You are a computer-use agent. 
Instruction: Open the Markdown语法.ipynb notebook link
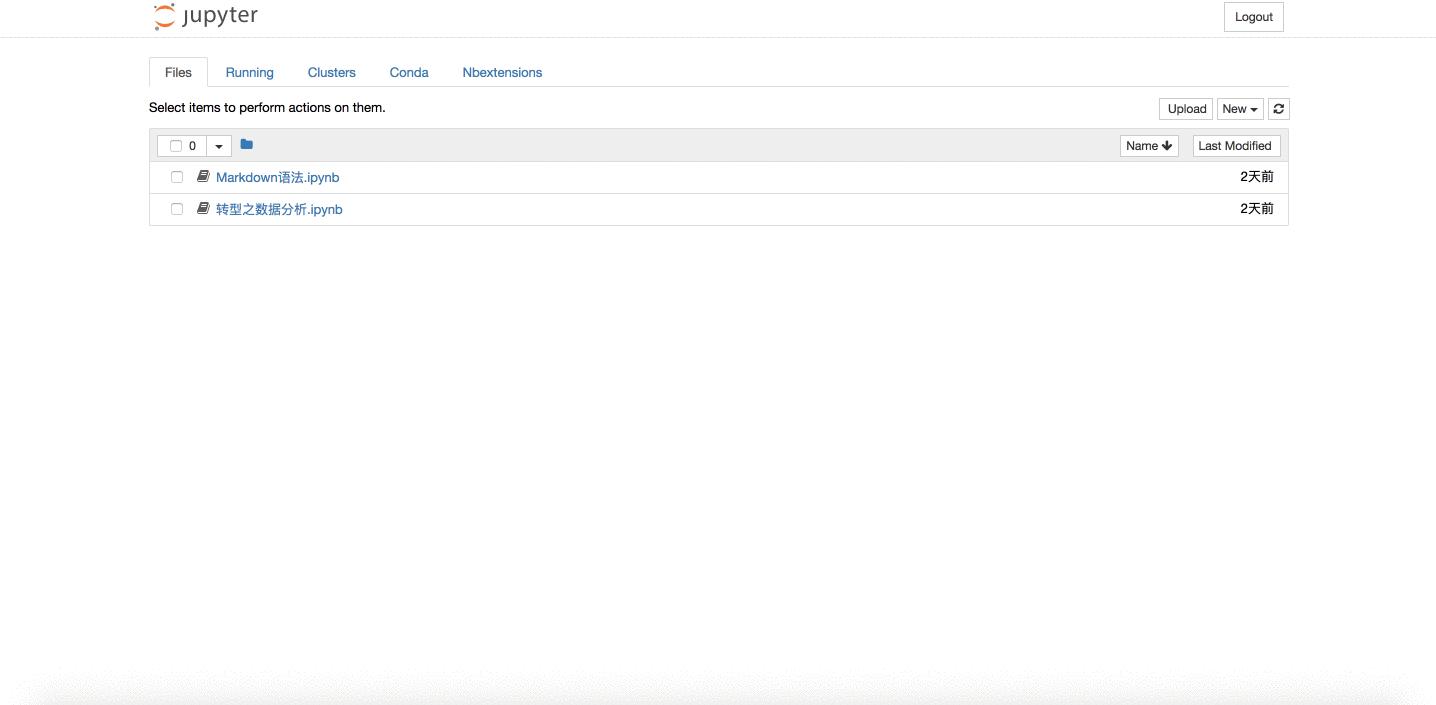pyautogui.click(x=277, y=176)
